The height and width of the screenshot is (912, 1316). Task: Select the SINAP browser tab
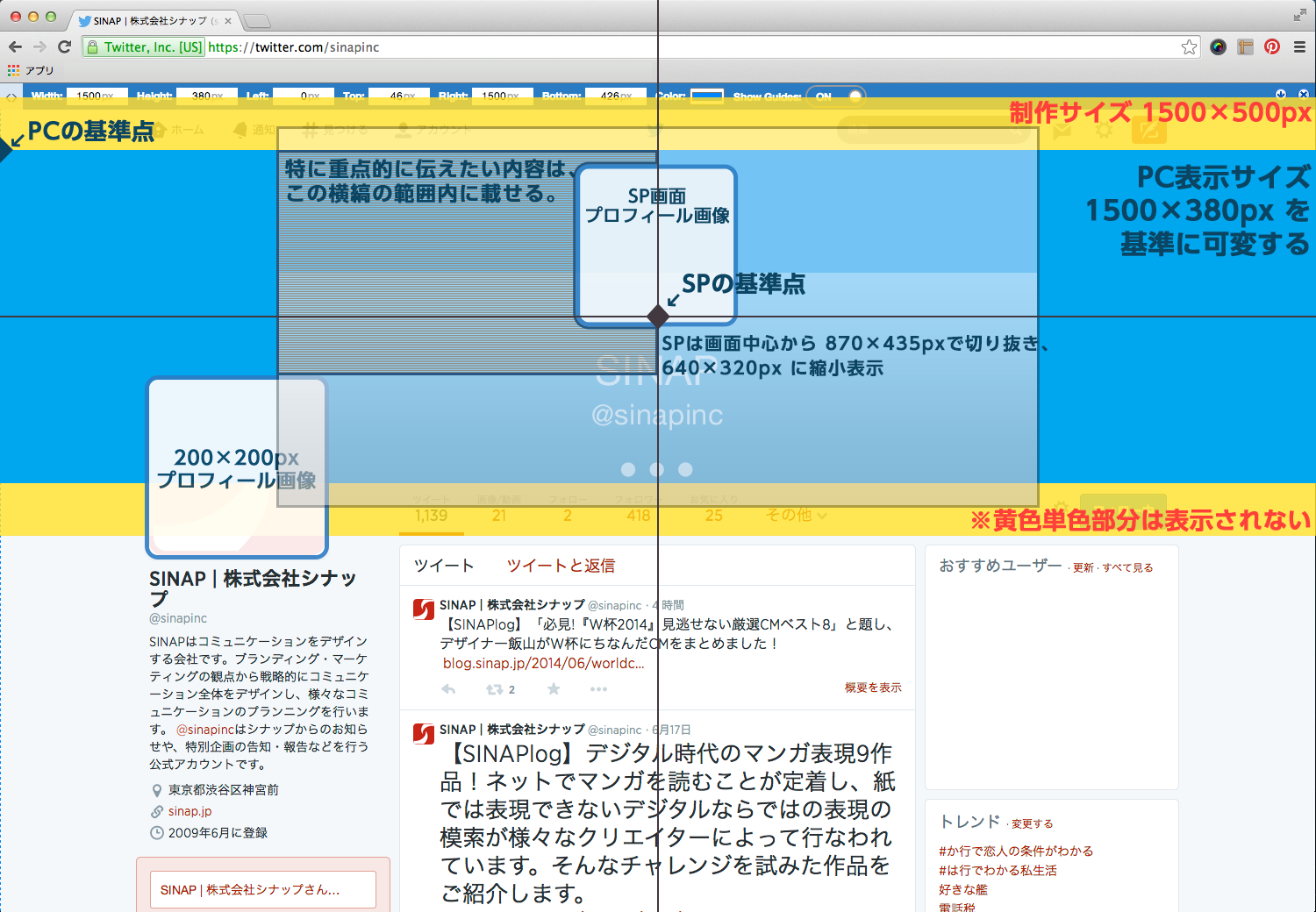tap(152, 20)
